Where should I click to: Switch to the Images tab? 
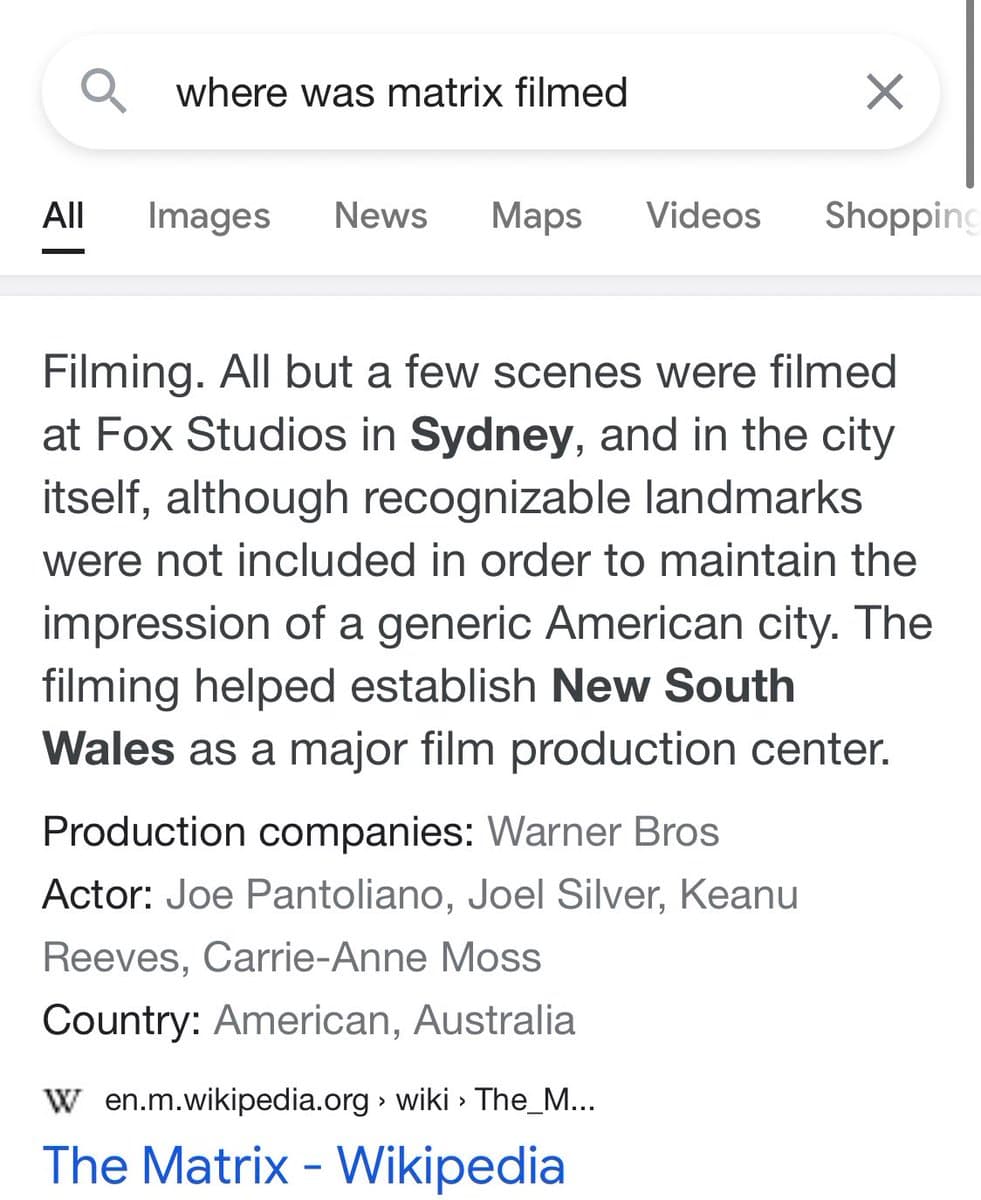[208, 216]
